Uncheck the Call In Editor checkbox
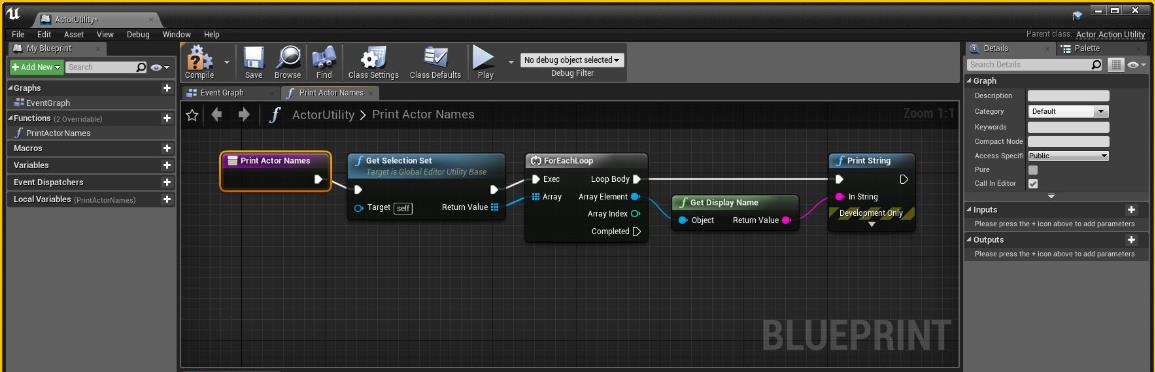 click(1033, 183)
